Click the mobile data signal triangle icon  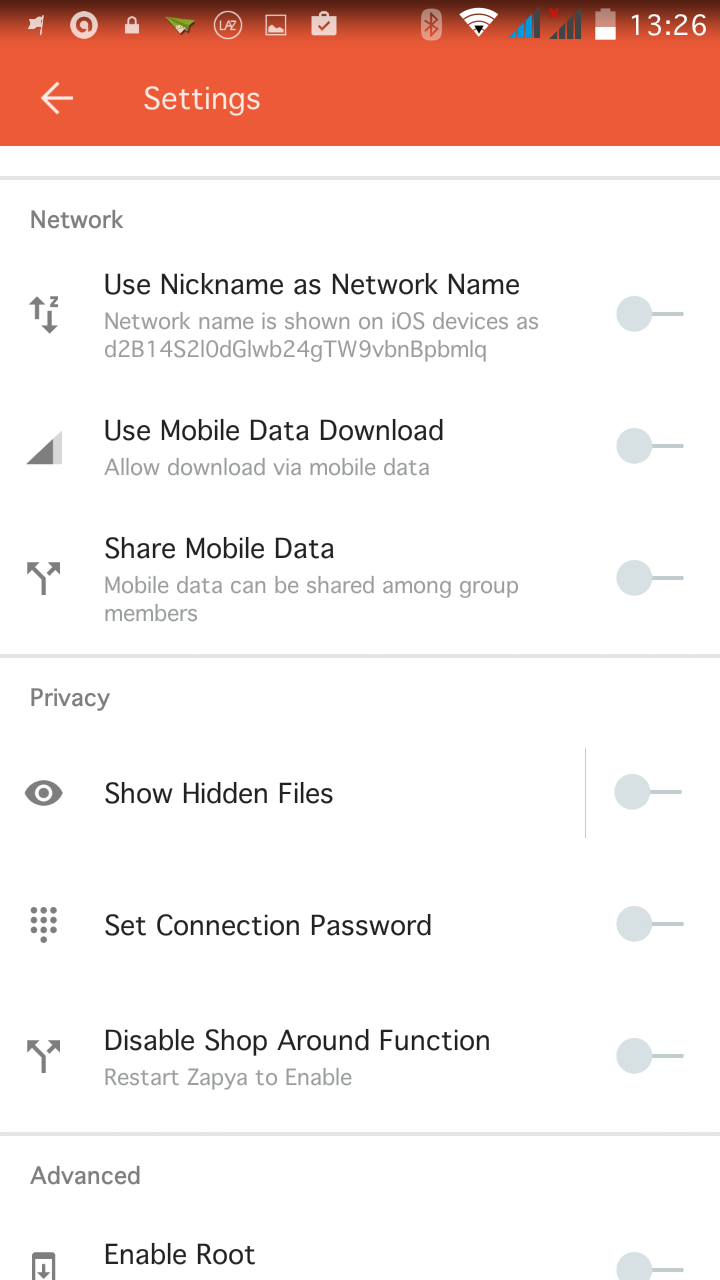[44, 447]
